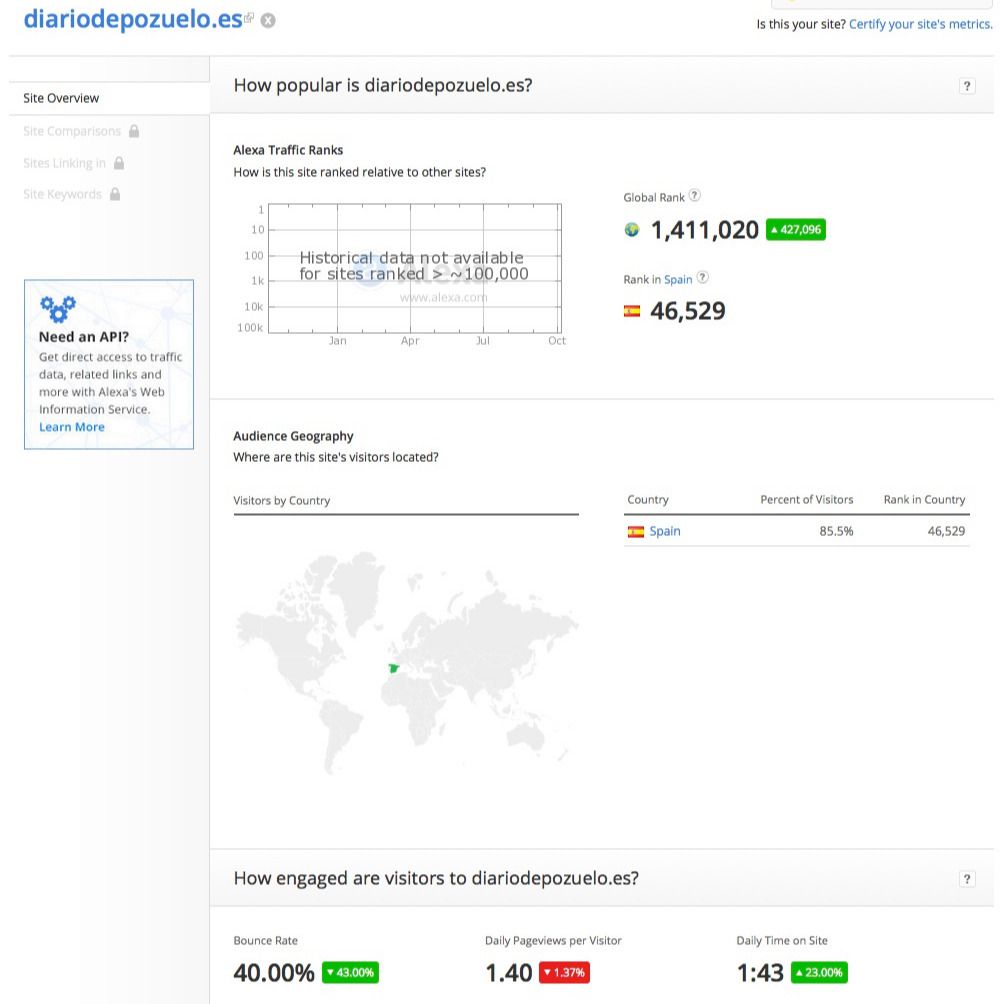This screenshot has height=1004, width=1004.
Task: Click the Rank in Country column header
Action: pos(924,499)
